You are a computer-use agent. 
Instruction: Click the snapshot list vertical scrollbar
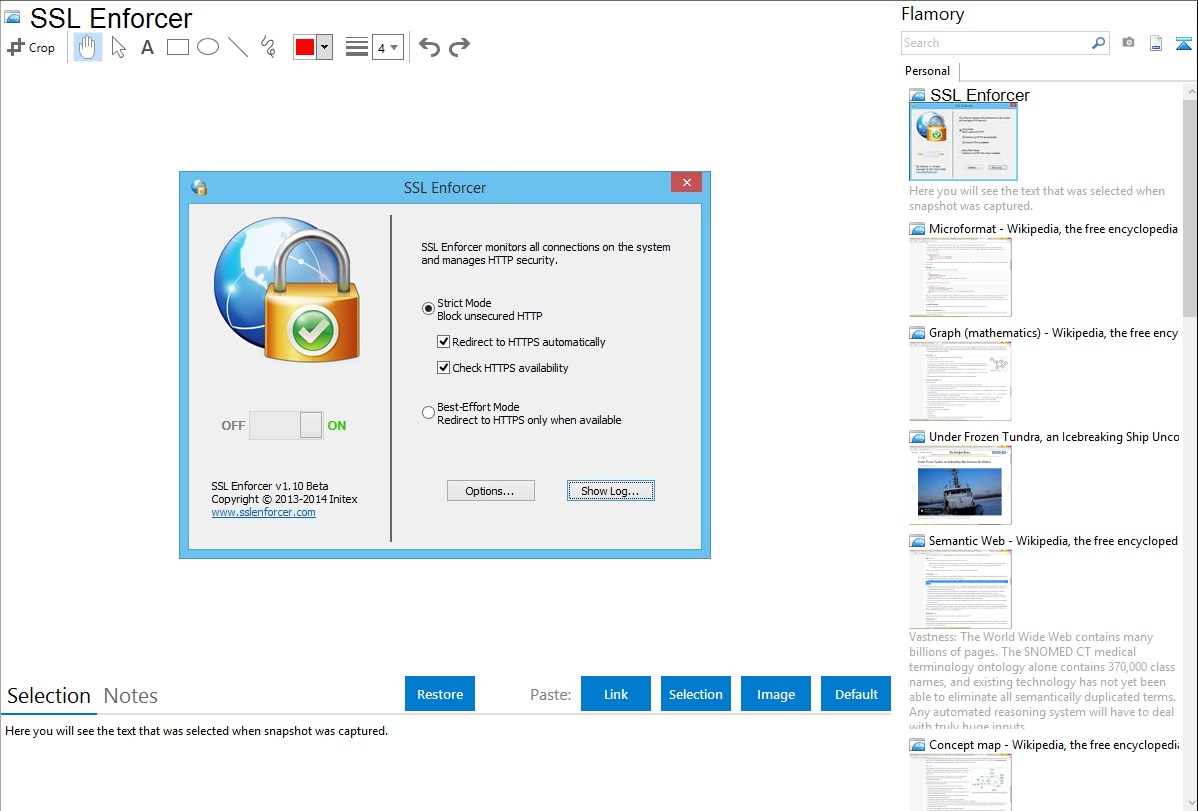coord(1190,206)
